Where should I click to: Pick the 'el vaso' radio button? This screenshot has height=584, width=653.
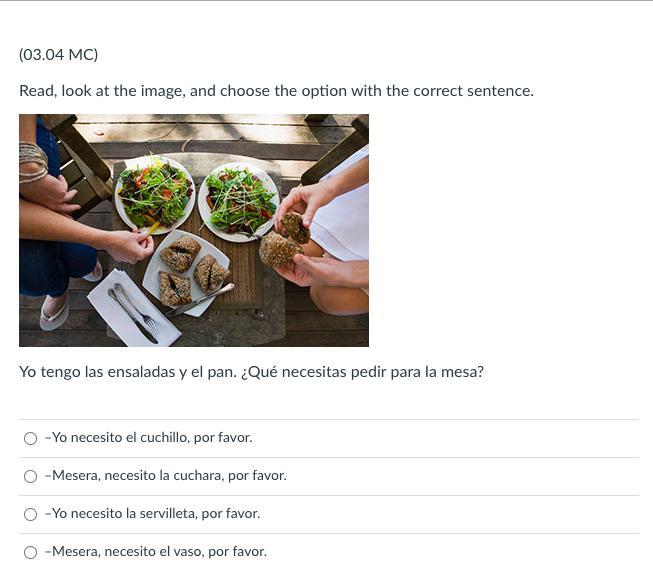(30, 552)
